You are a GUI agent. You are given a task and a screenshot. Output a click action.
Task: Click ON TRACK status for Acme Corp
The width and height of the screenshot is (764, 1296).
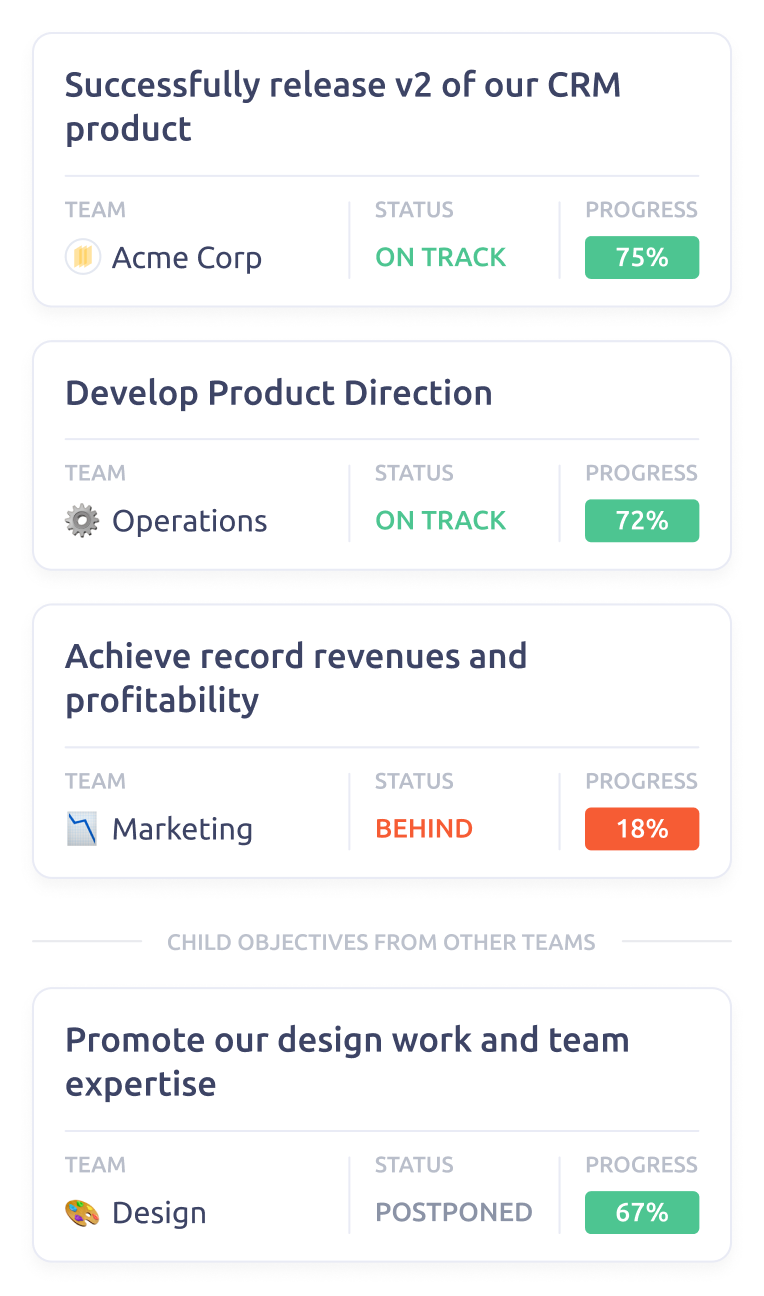click(x=441, y=258)
